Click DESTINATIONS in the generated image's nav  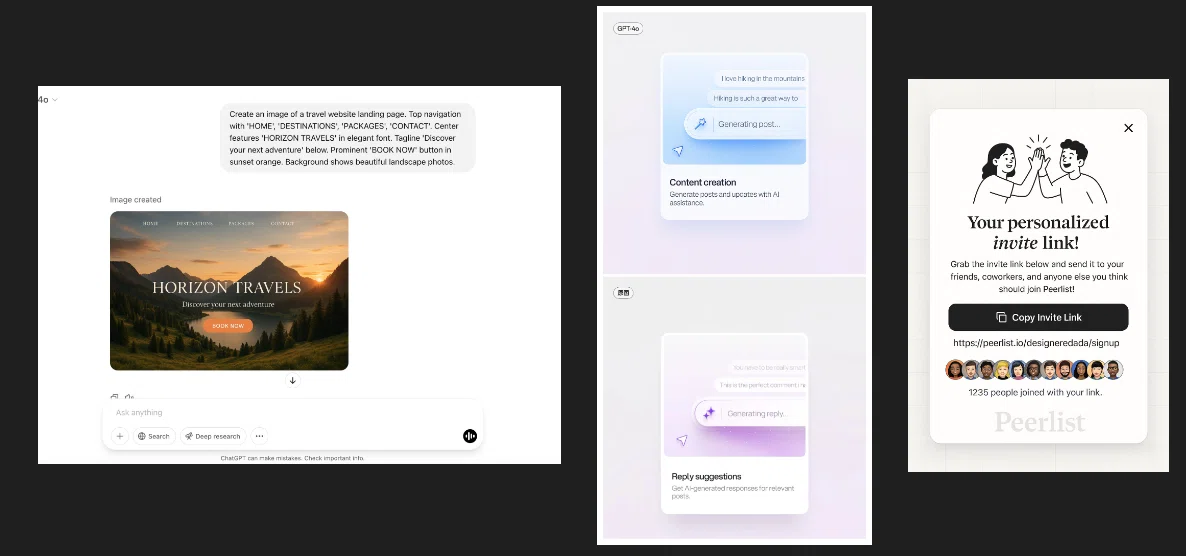pos(194,224)
